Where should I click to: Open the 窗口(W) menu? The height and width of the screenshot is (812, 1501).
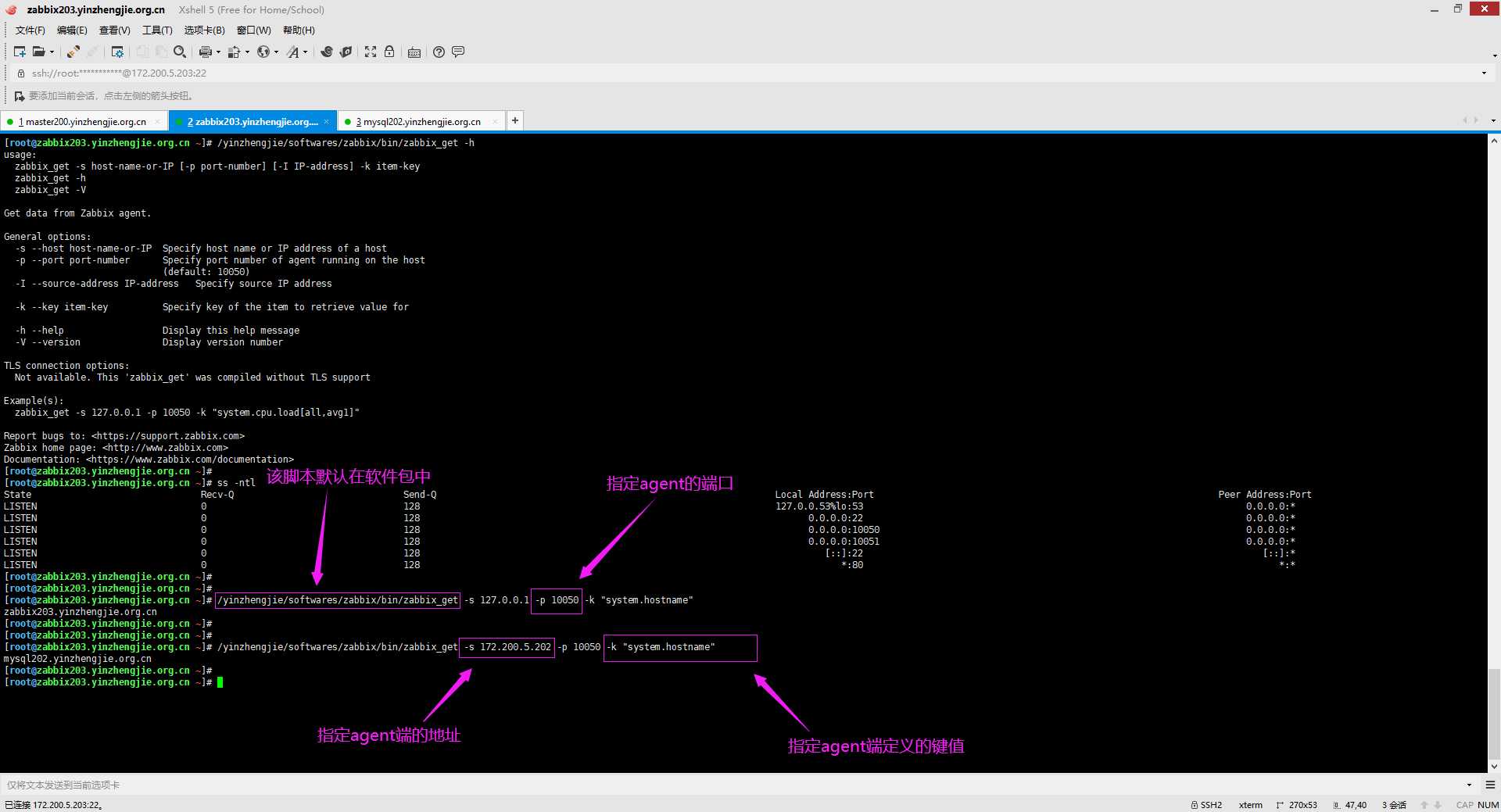(253, 30)
